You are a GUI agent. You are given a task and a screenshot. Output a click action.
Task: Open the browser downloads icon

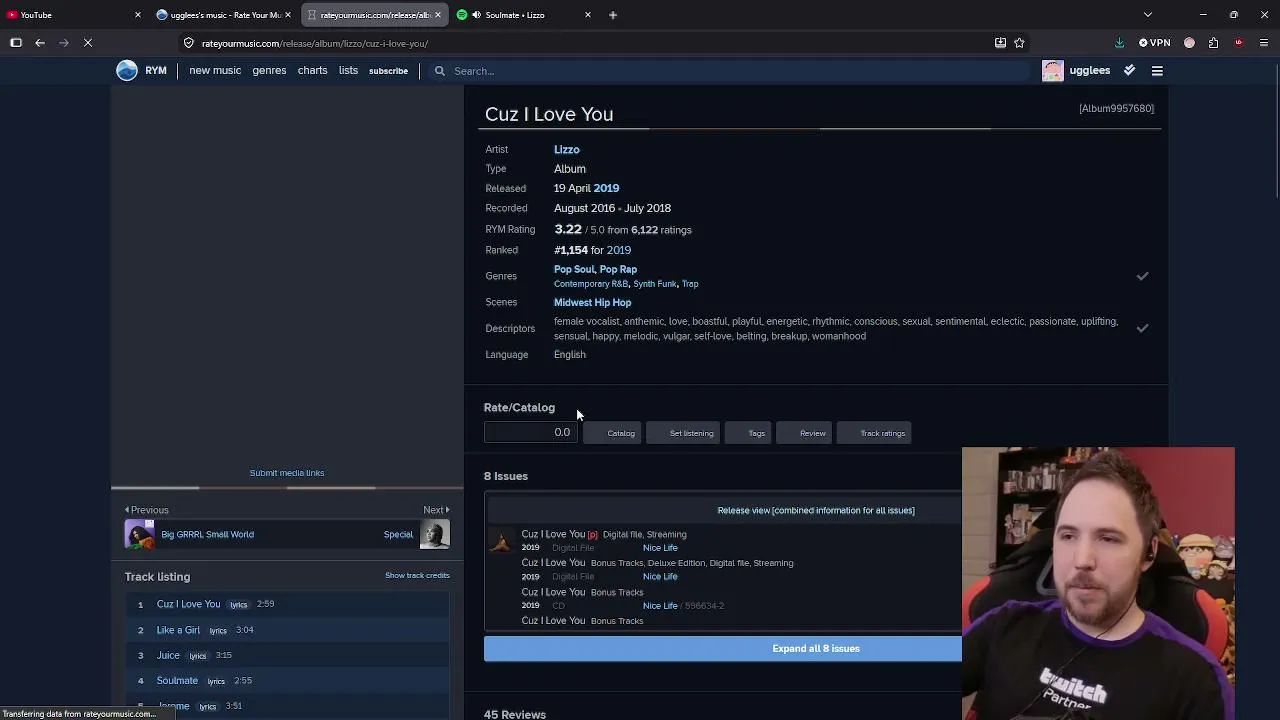pos(1119,43)
